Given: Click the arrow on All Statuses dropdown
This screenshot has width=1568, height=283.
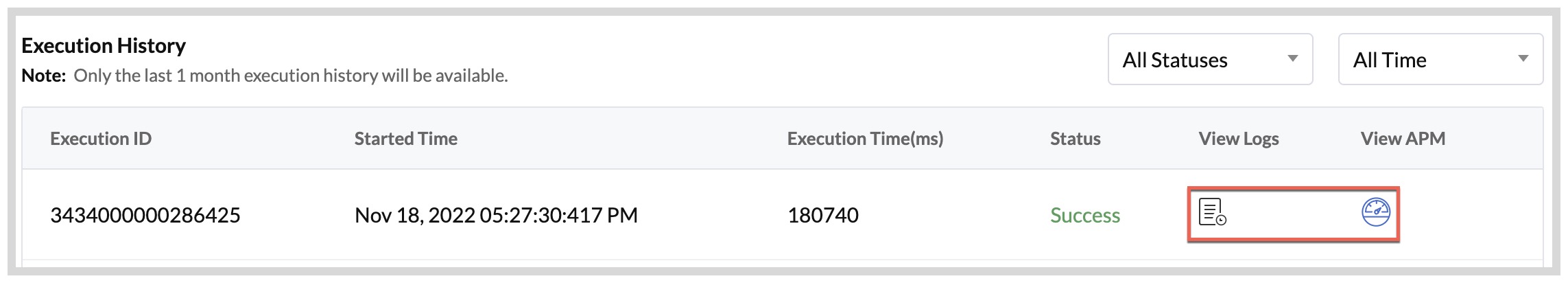Looking at the screenshot, I should (1293, 59).
